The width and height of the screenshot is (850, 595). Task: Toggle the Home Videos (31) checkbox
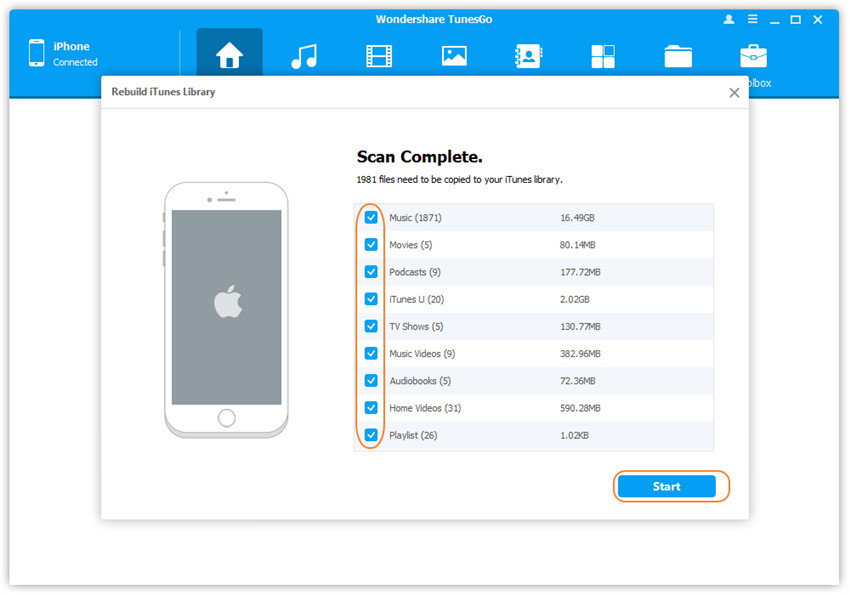(371, 408)
